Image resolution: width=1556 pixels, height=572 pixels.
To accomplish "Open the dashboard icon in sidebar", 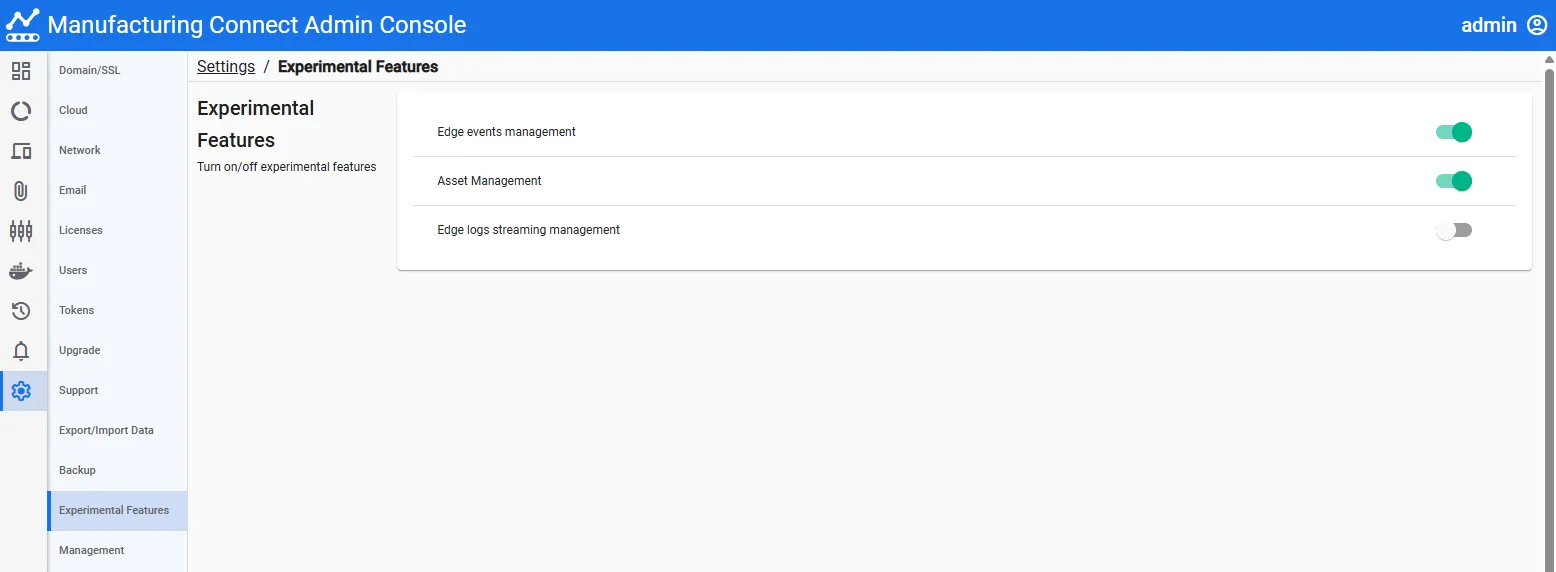I will tap(21, 71).
